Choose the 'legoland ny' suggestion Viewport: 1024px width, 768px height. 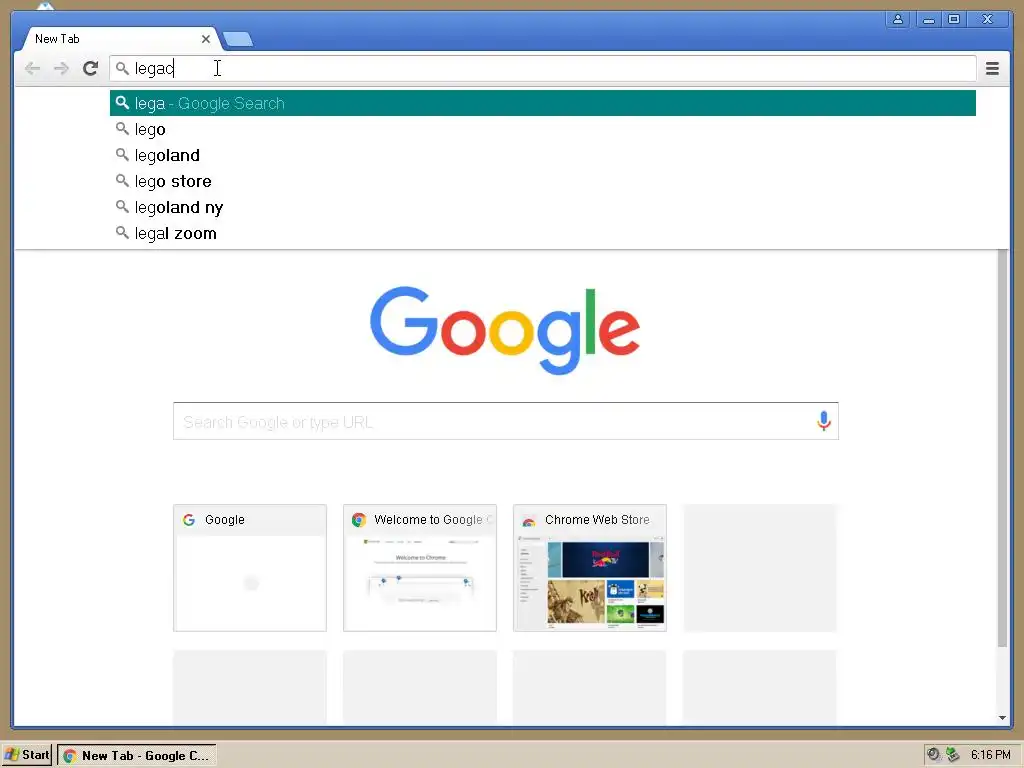click(x=542, y=208)
